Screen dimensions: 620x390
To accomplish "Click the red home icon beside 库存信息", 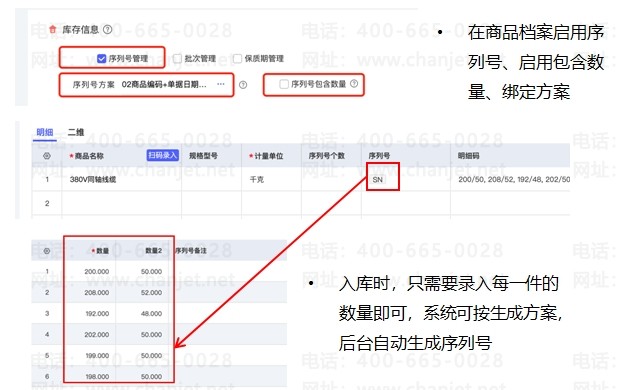I will 52,30.
